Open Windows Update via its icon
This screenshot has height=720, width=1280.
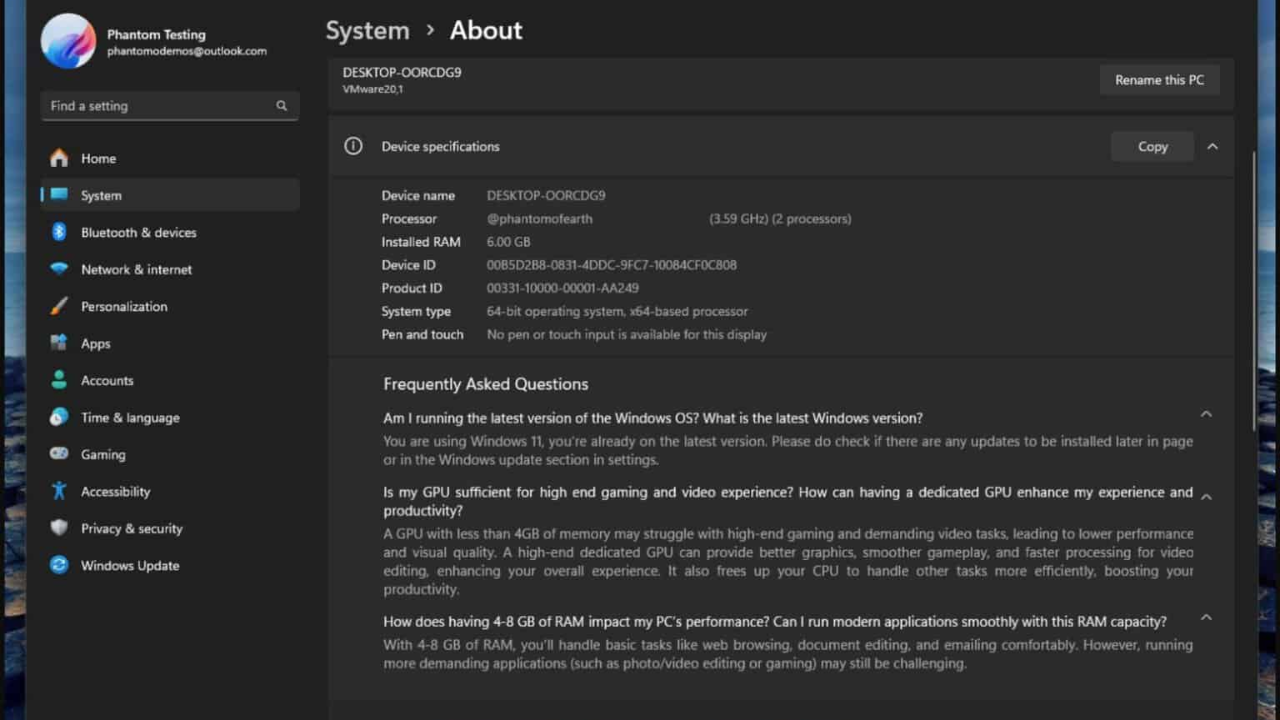(x=58, y=565)
